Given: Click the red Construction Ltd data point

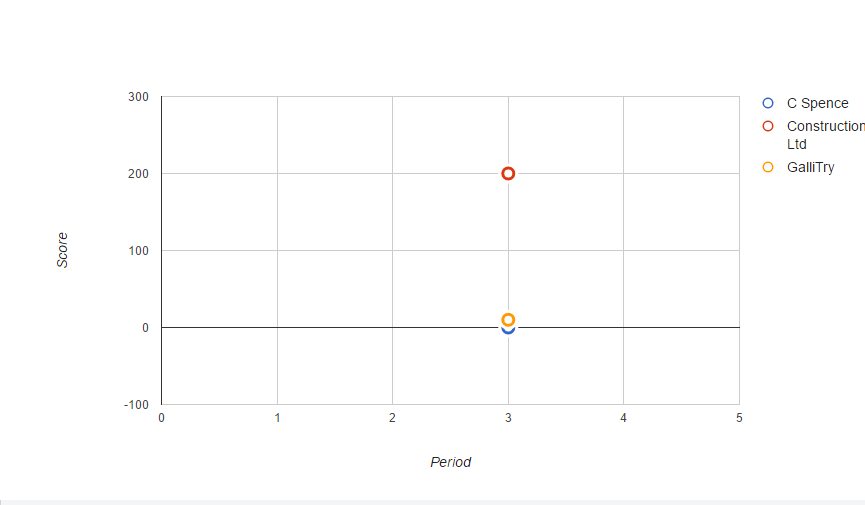Looking at the screenshot, I should 508,174.
